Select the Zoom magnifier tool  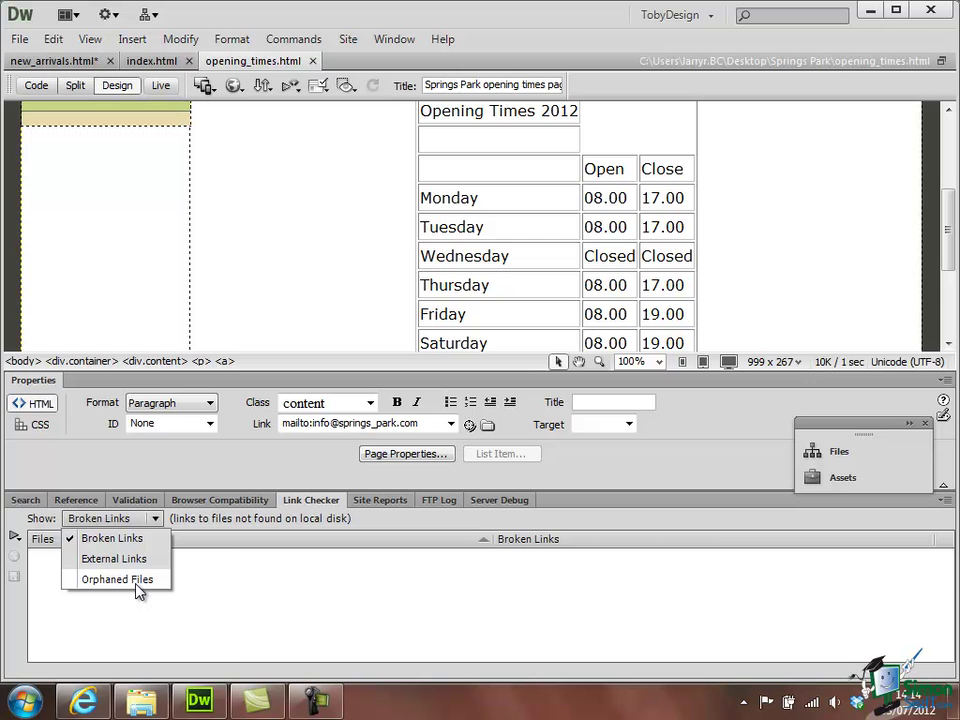tap(599, 362)
